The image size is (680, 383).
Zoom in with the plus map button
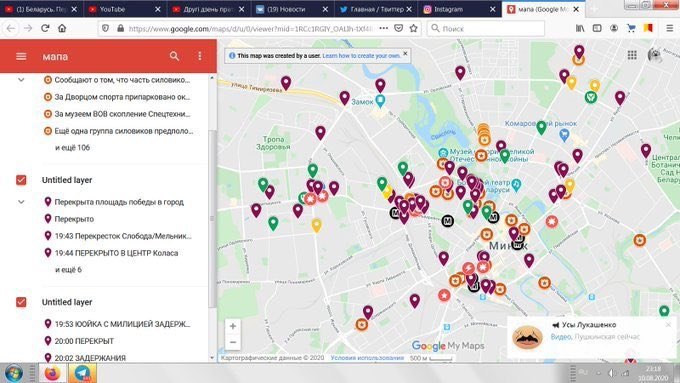point(233,326)
